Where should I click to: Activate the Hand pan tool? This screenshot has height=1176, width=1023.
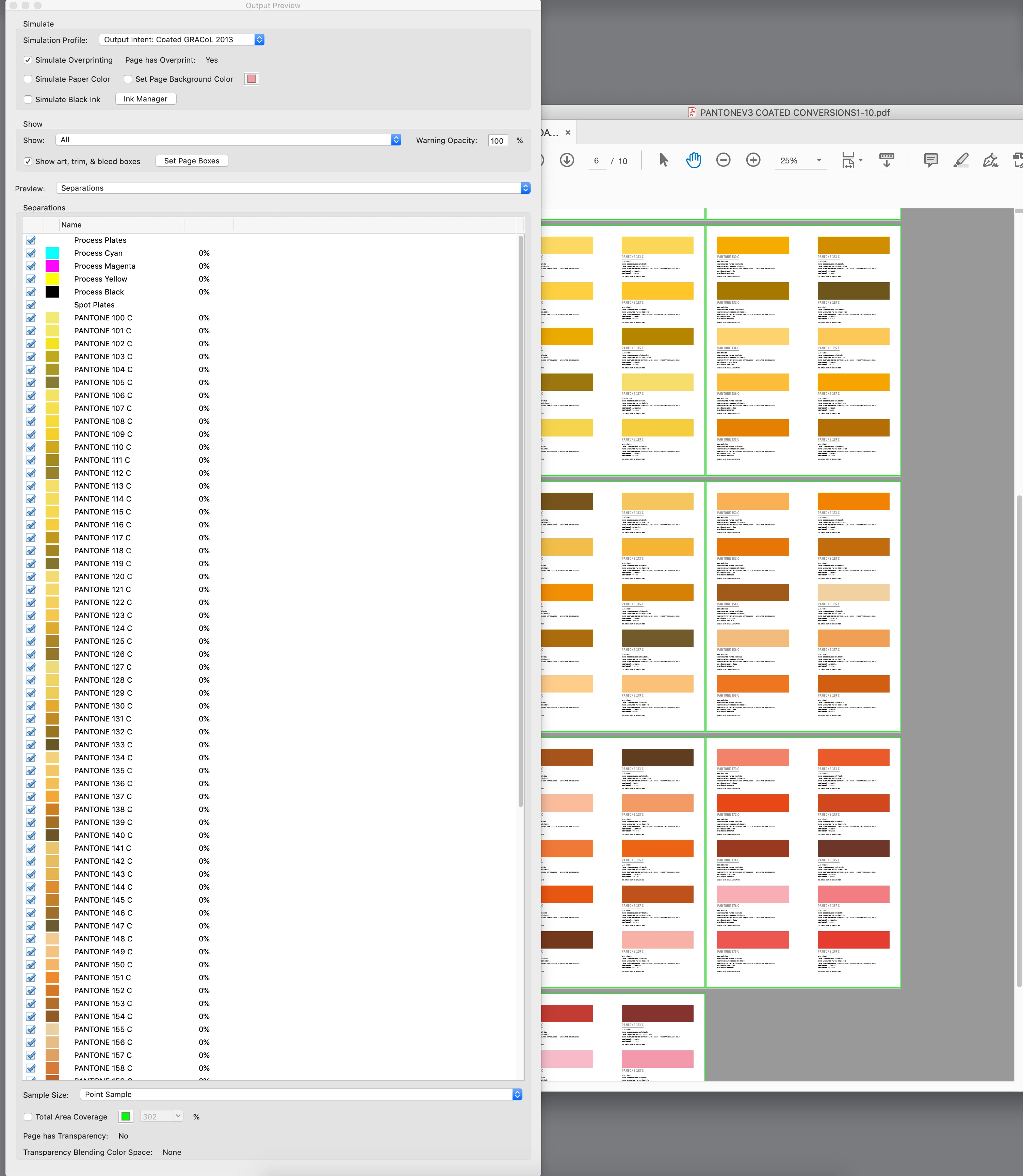pos(693,160)
